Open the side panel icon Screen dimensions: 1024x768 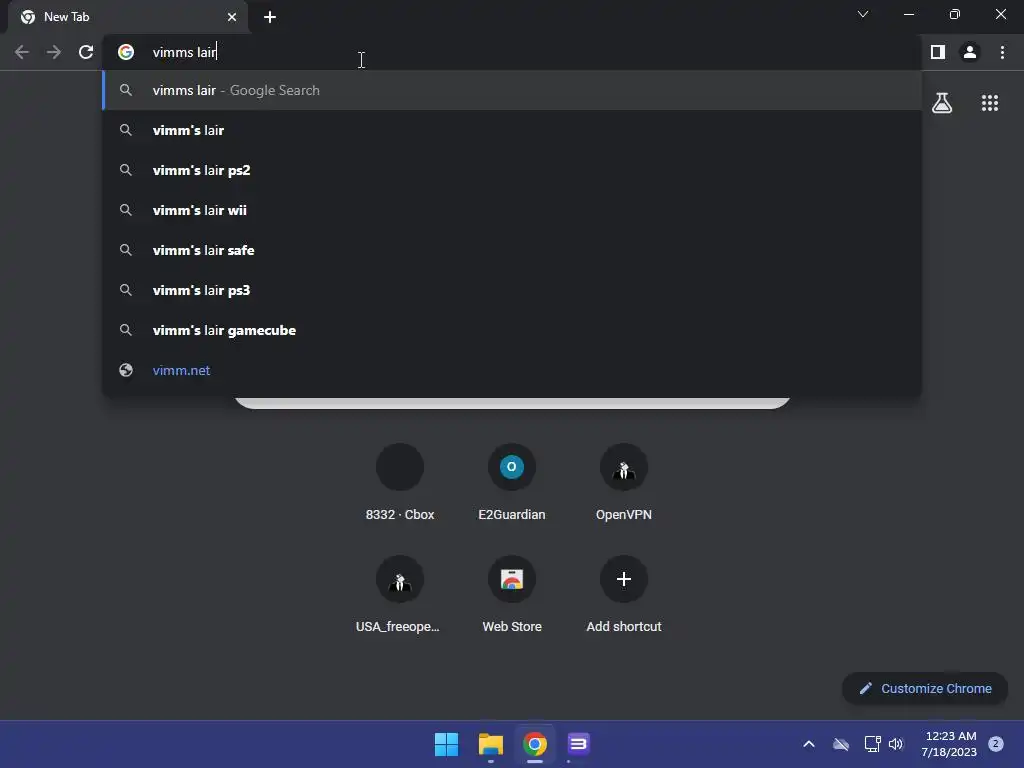tap(938, 52)
